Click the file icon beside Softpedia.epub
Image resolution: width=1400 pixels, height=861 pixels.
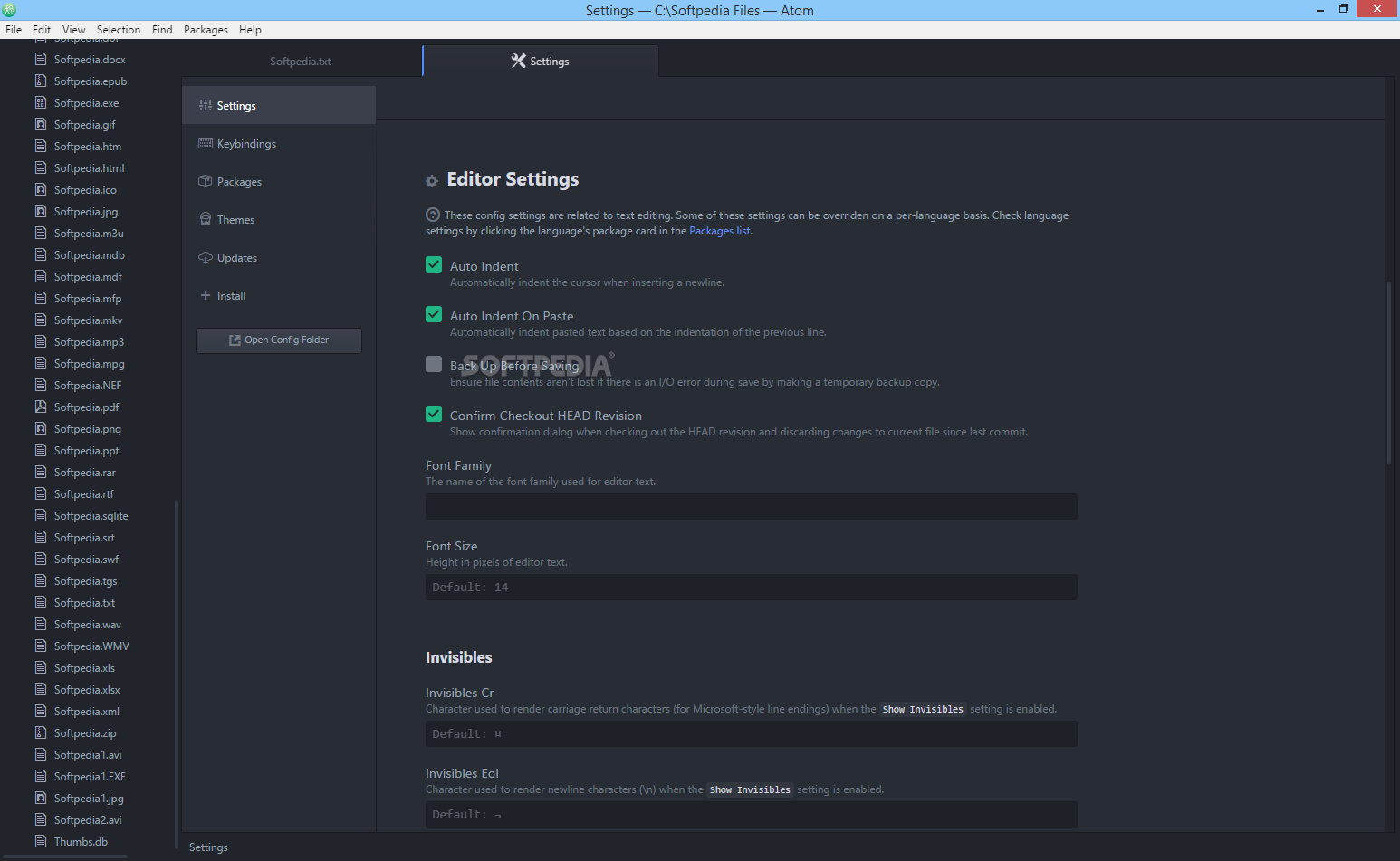[x=41, y=81]
